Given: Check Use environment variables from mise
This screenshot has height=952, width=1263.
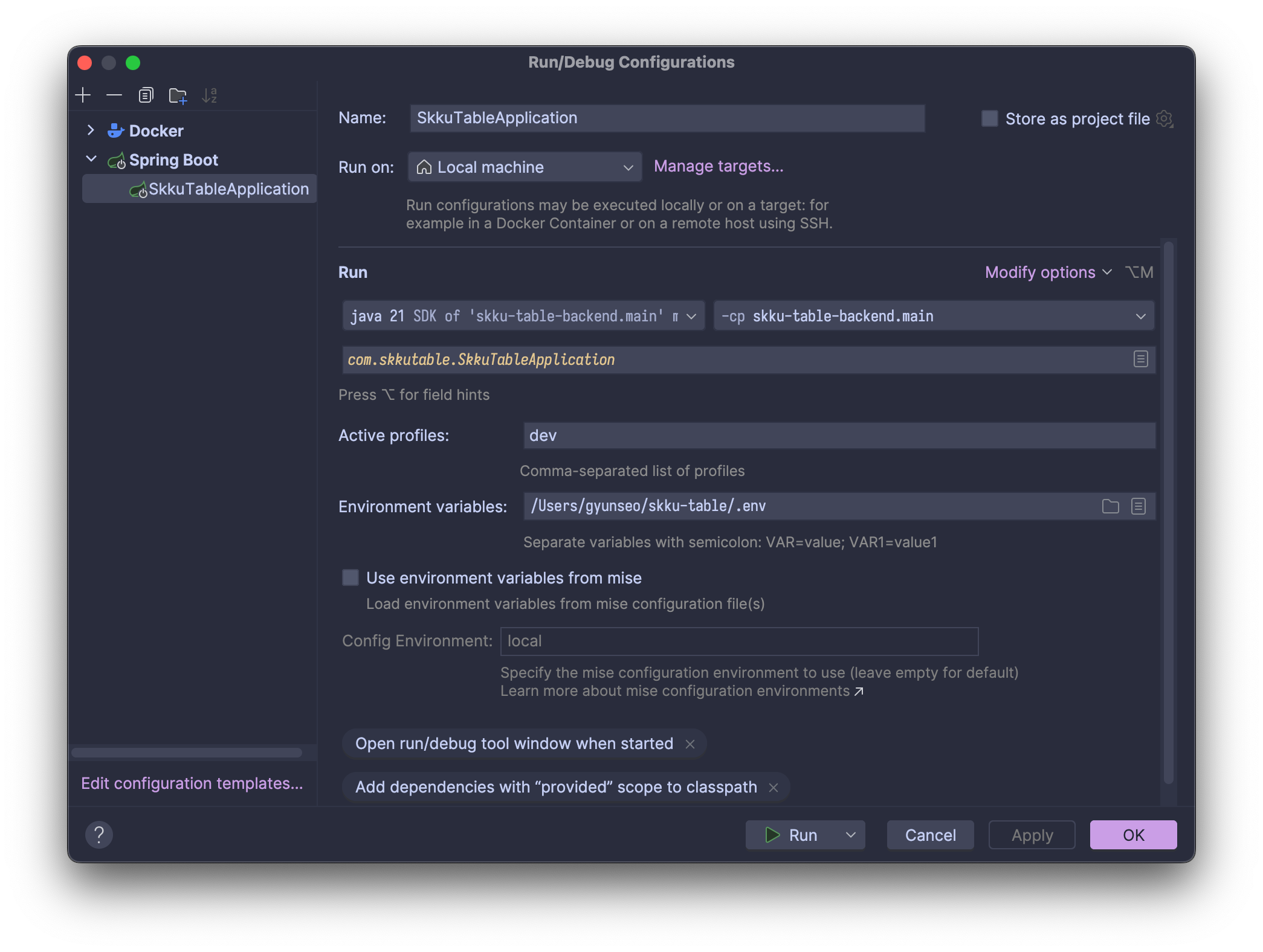Looking at the screenshot, I should [350, 578].
